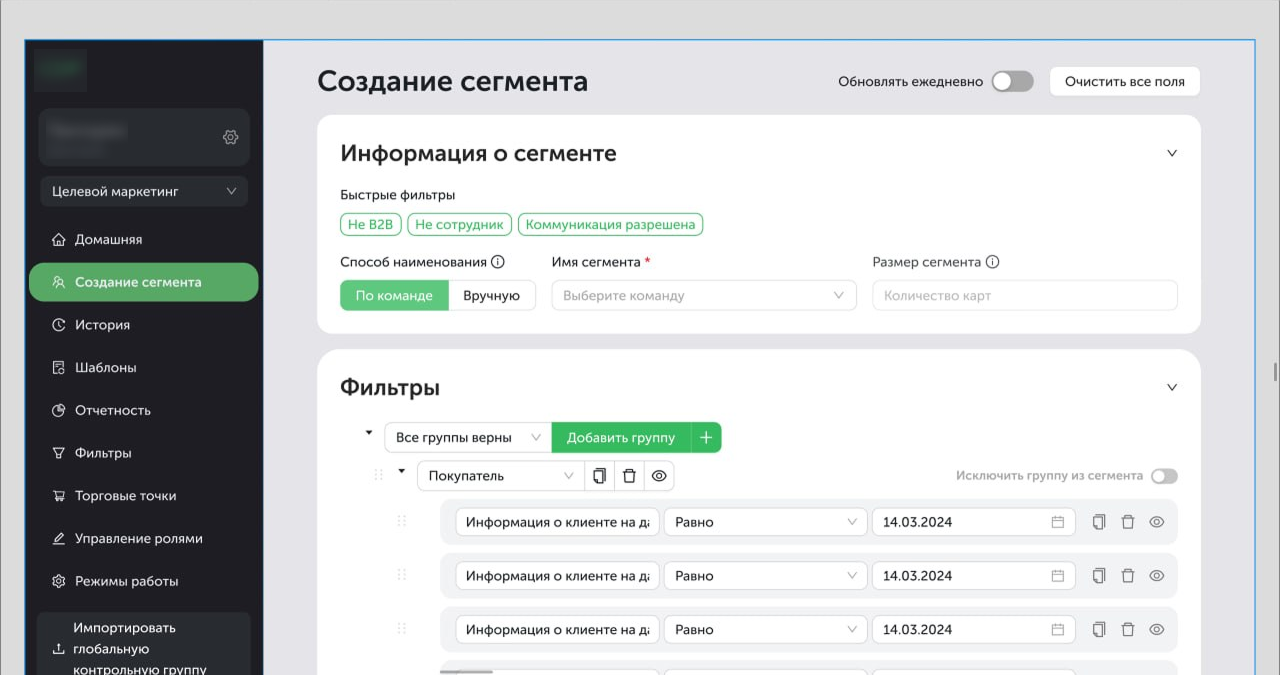The height and width of the screenshot is (675, 1280).
Task: Open account settings gear icon
Action: click(230, 137)
